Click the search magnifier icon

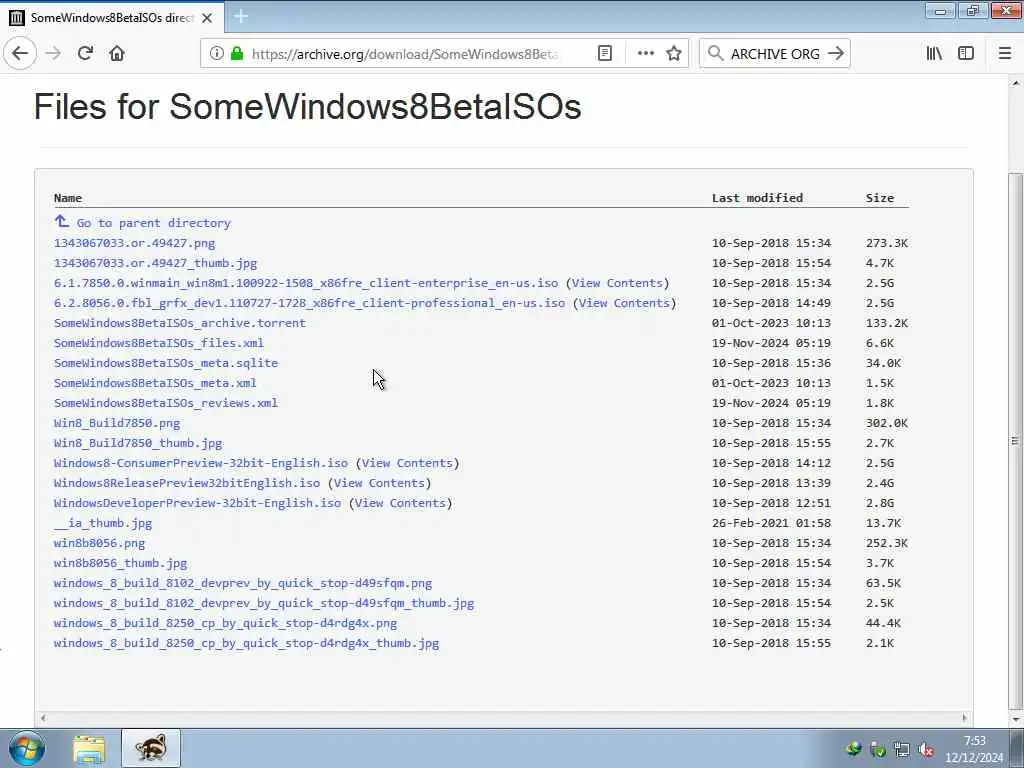click(716, 53)
